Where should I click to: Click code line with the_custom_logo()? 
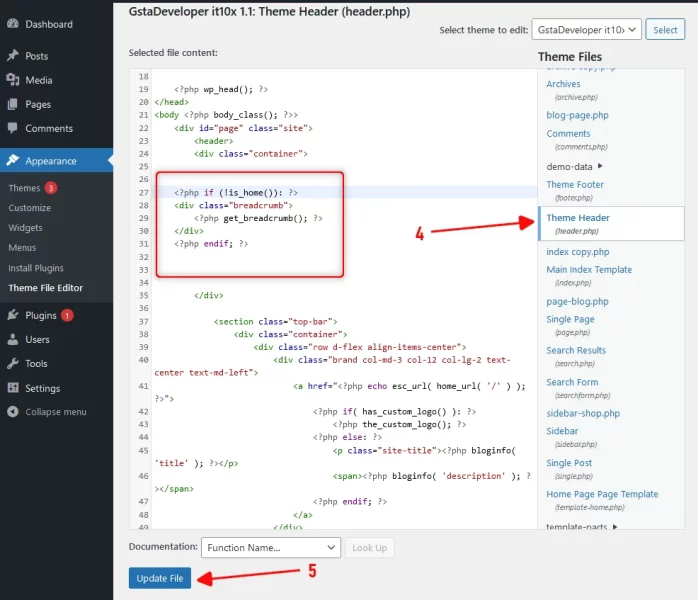pos(399,424)
